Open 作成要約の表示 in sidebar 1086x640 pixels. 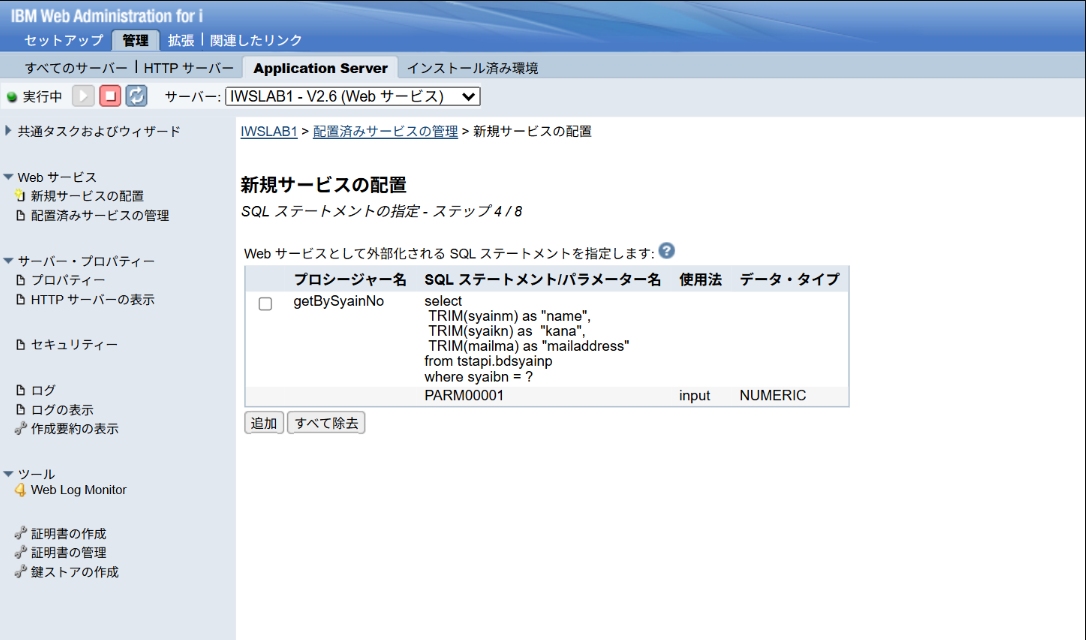(75, 429)
